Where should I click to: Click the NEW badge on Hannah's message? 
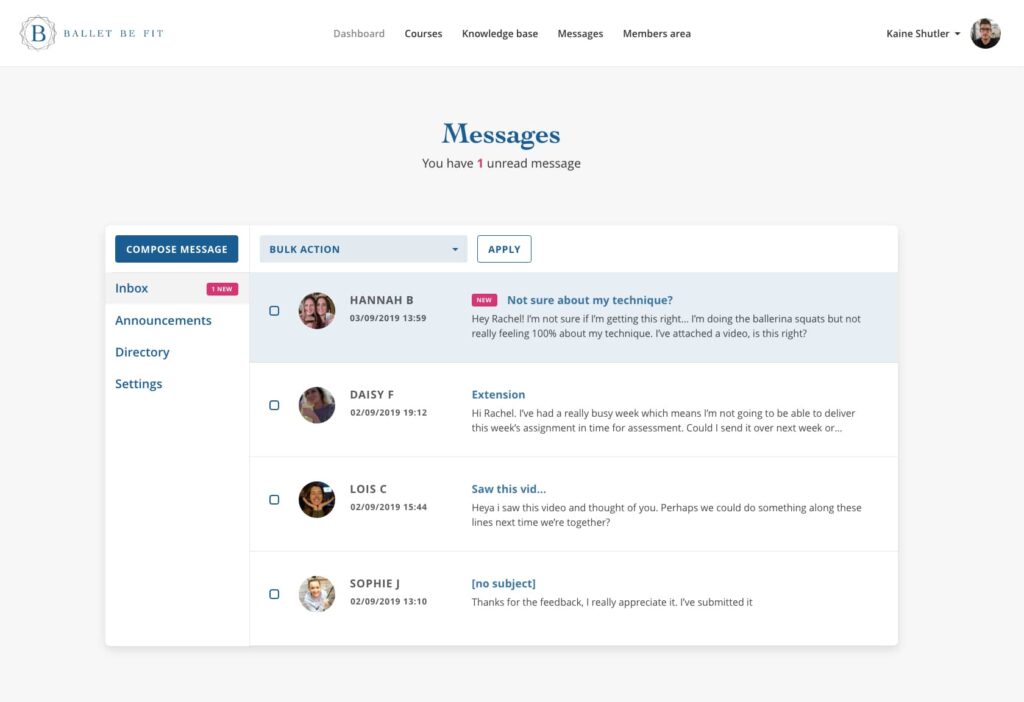pos(484,299)
